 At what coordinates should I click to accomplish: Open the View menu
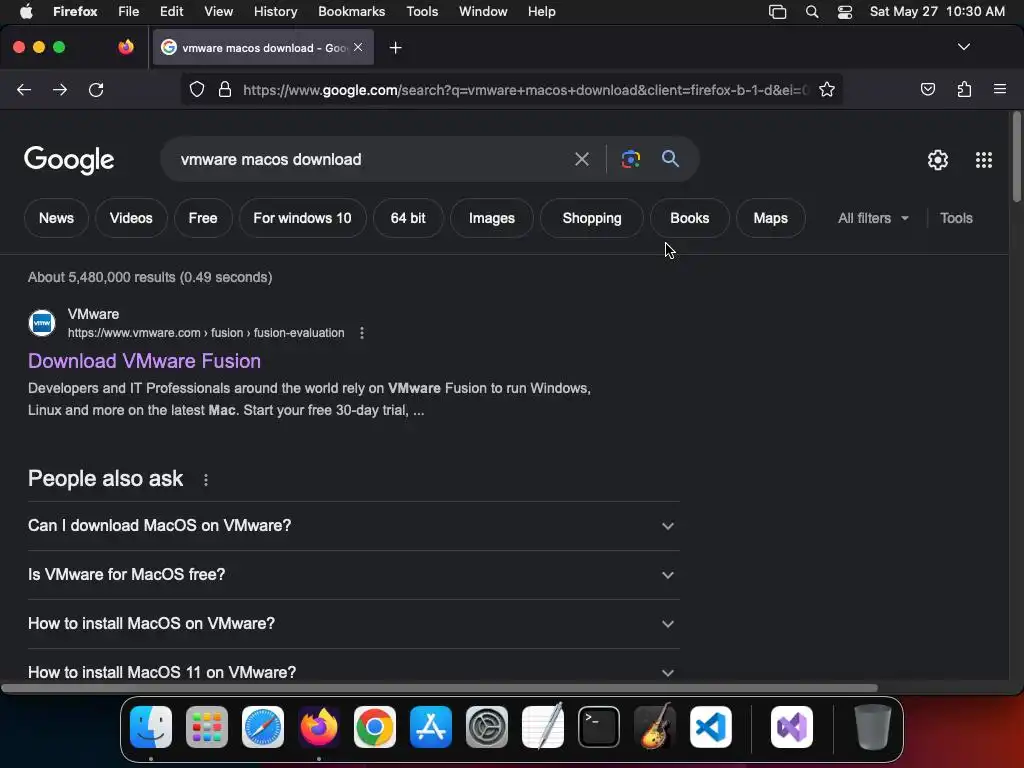coord(218,12)
